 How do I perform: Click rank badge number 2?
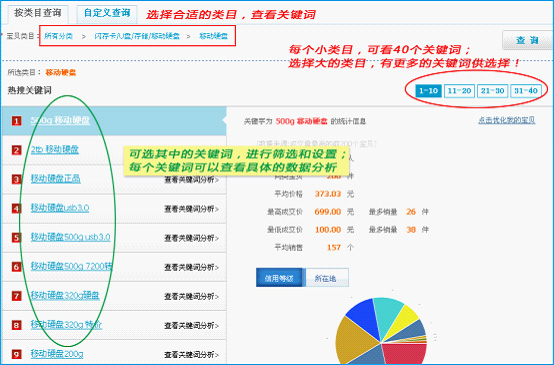16,150
